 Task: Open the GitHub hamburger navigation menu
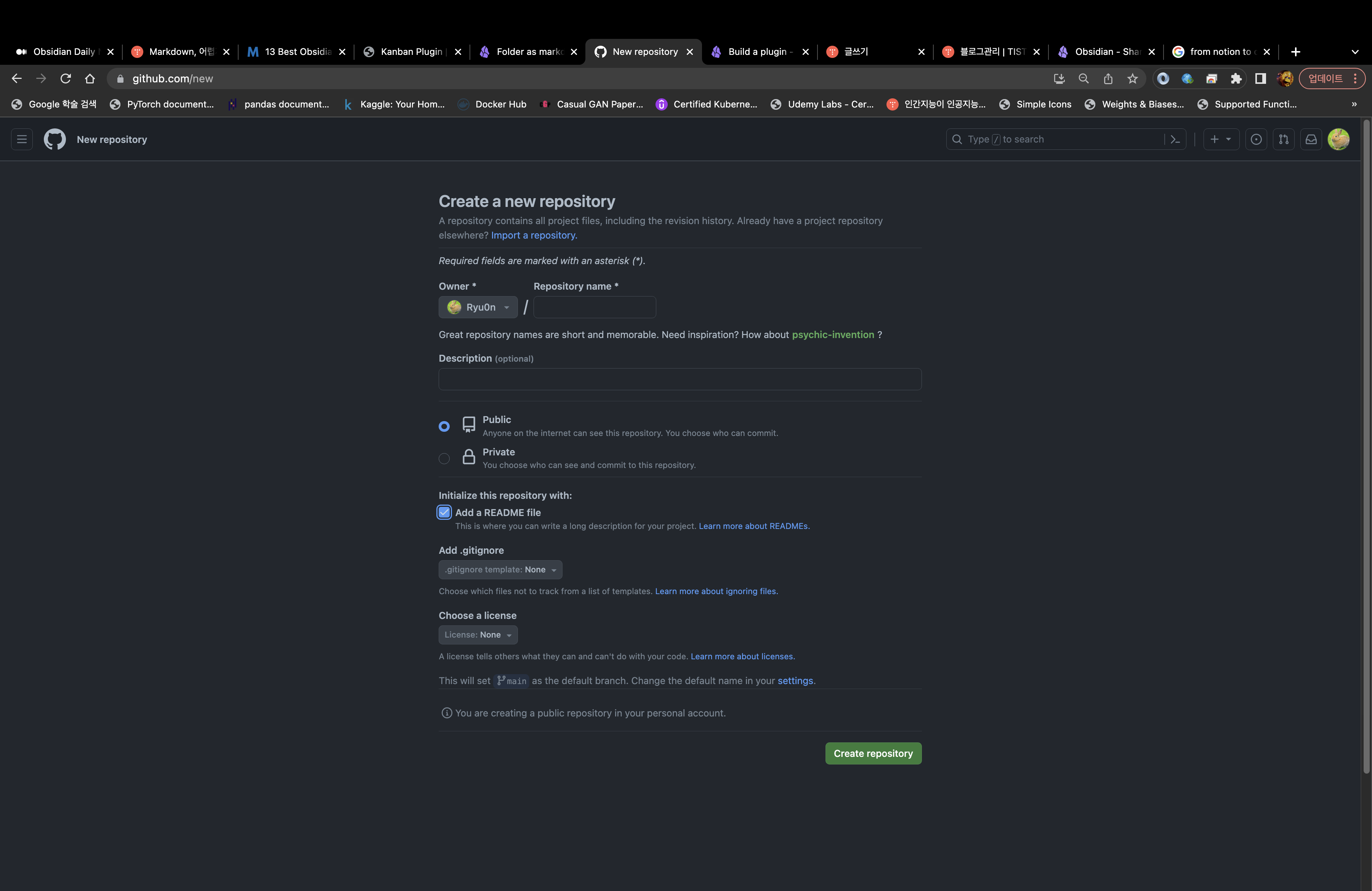(x=22, y=139)
